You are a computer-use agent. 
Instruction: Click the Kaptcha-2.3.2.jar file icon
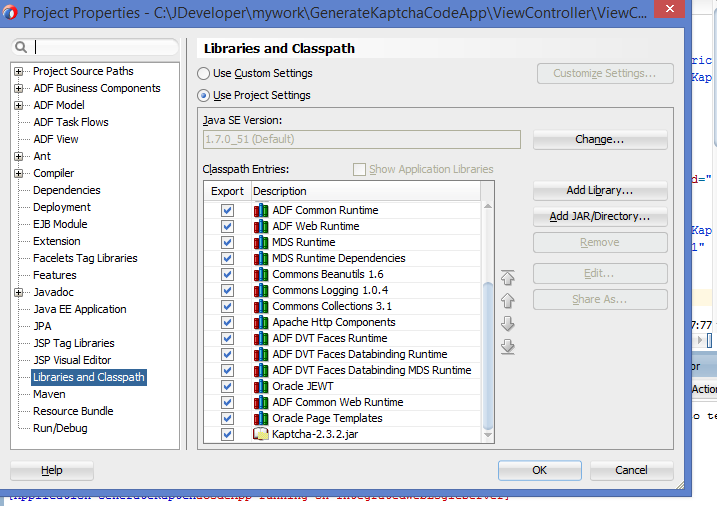[261, 434]
